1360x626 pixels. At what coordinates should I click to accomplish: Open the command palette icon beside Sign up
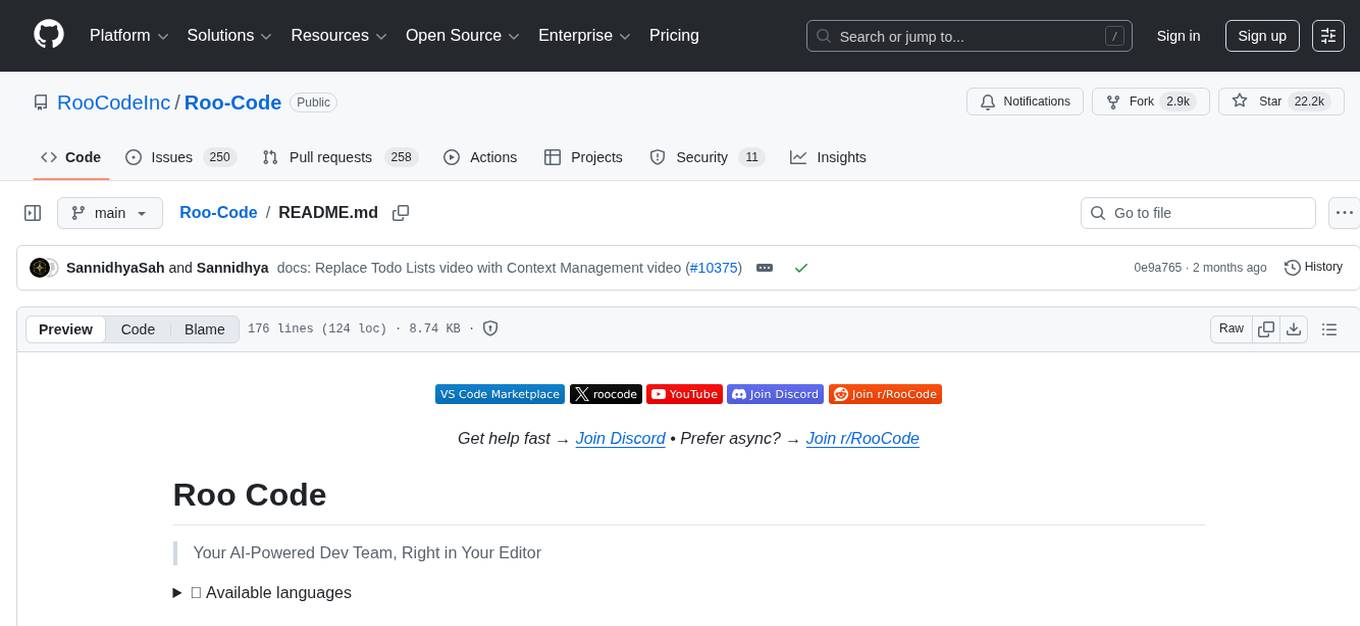pos(1328,35)
